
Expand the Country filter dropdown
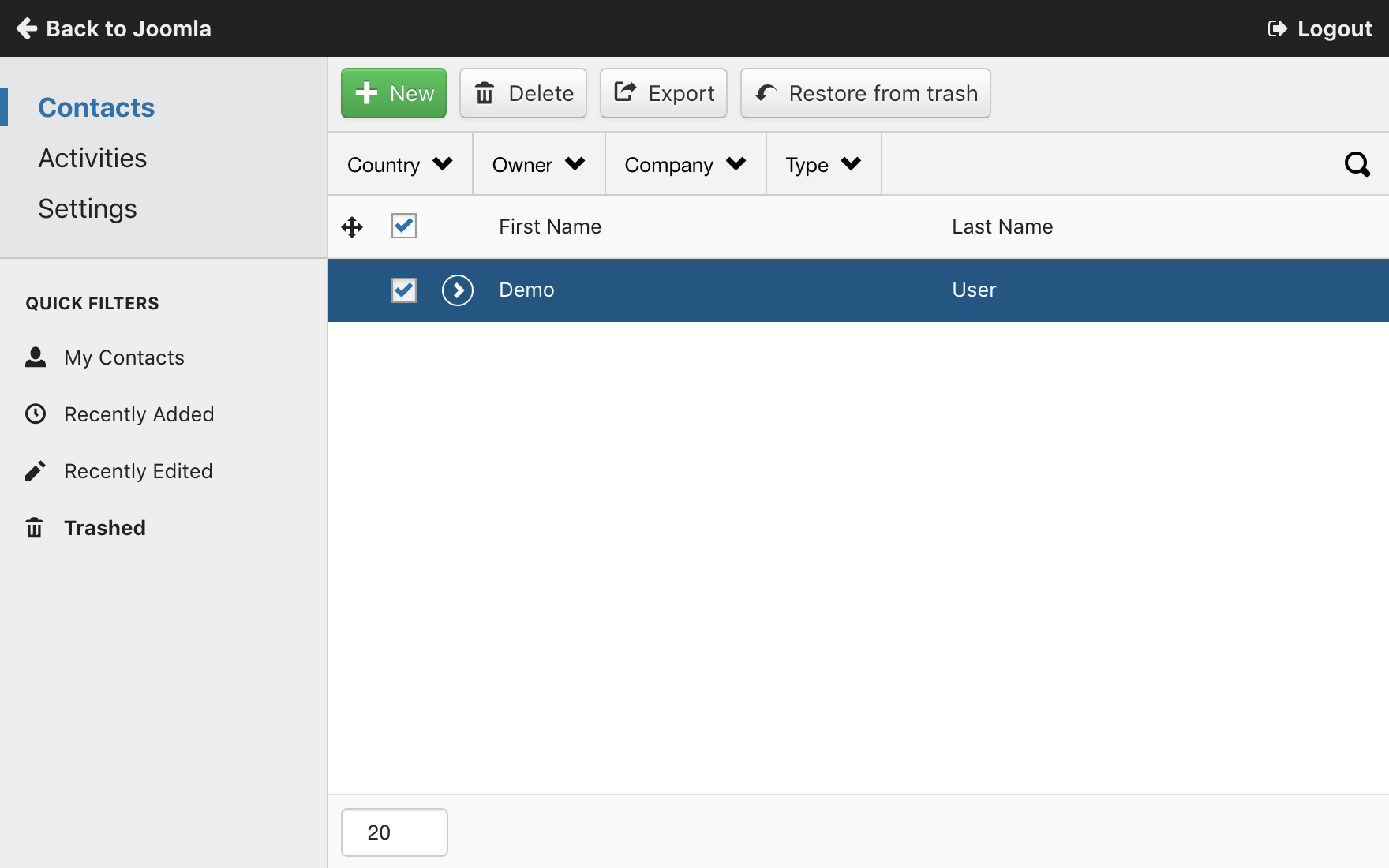tap(400, 164)
